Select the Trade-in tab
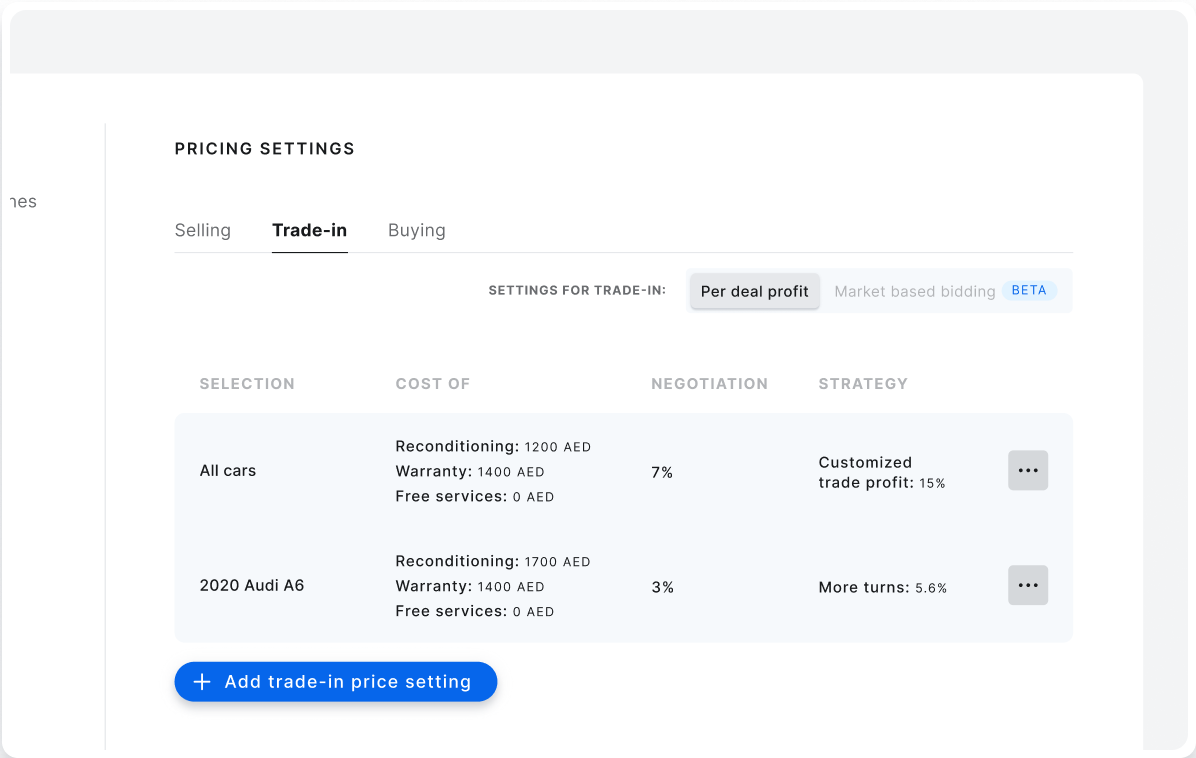 pos(309,230)
